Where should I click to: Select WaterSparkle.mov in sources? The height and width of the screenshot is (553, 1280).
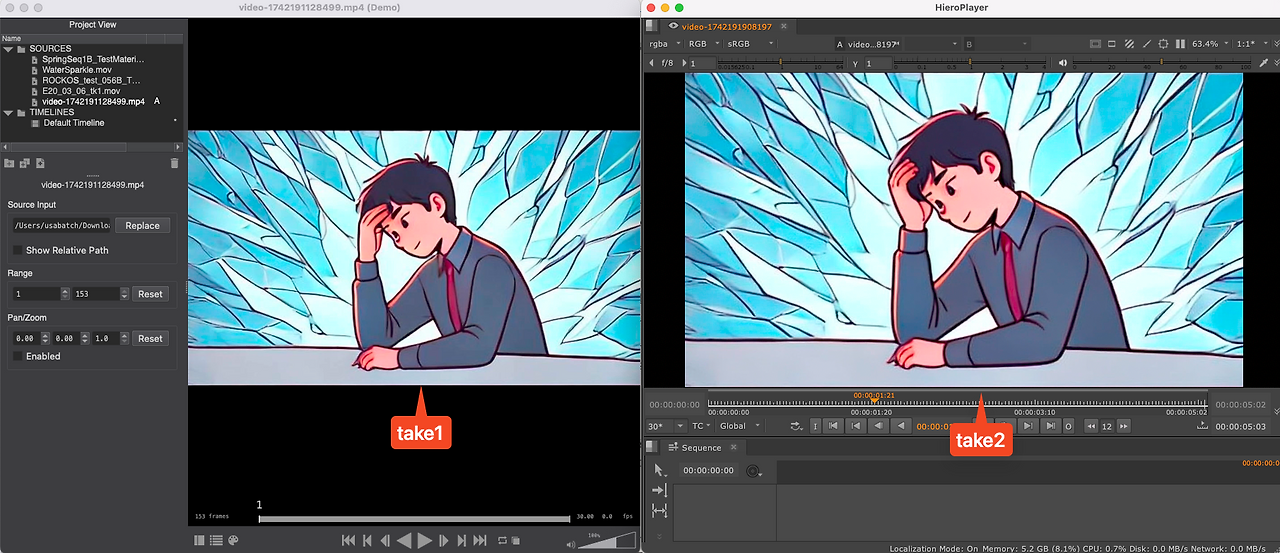pyautogui.click(x=76, y=70)
